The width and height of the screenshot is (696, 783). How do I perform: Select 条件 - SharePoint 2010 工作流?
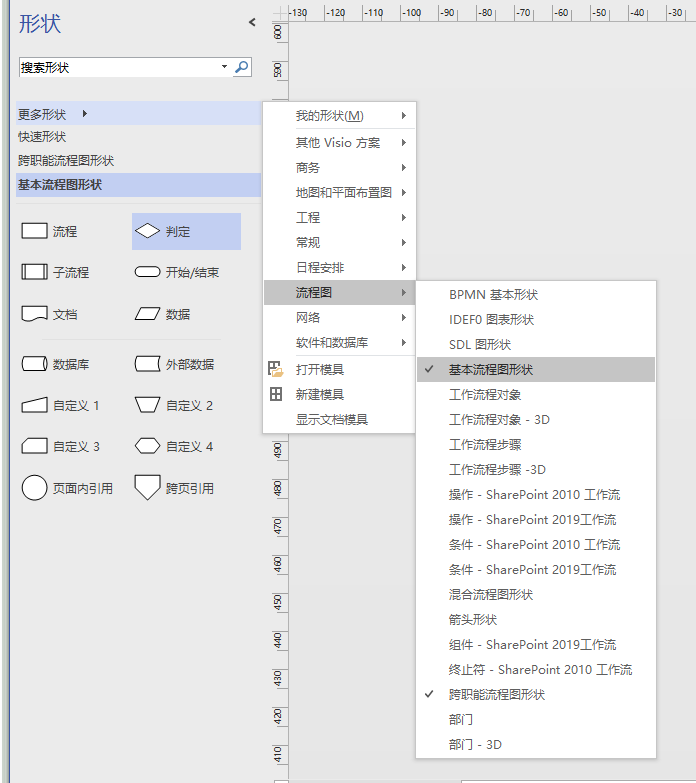tap(536, 544)
